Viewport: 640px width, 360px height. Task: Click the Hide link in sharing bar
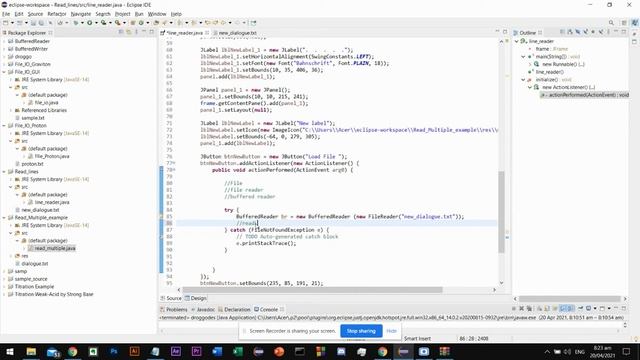pyautogui.click(x=391, y=331)
